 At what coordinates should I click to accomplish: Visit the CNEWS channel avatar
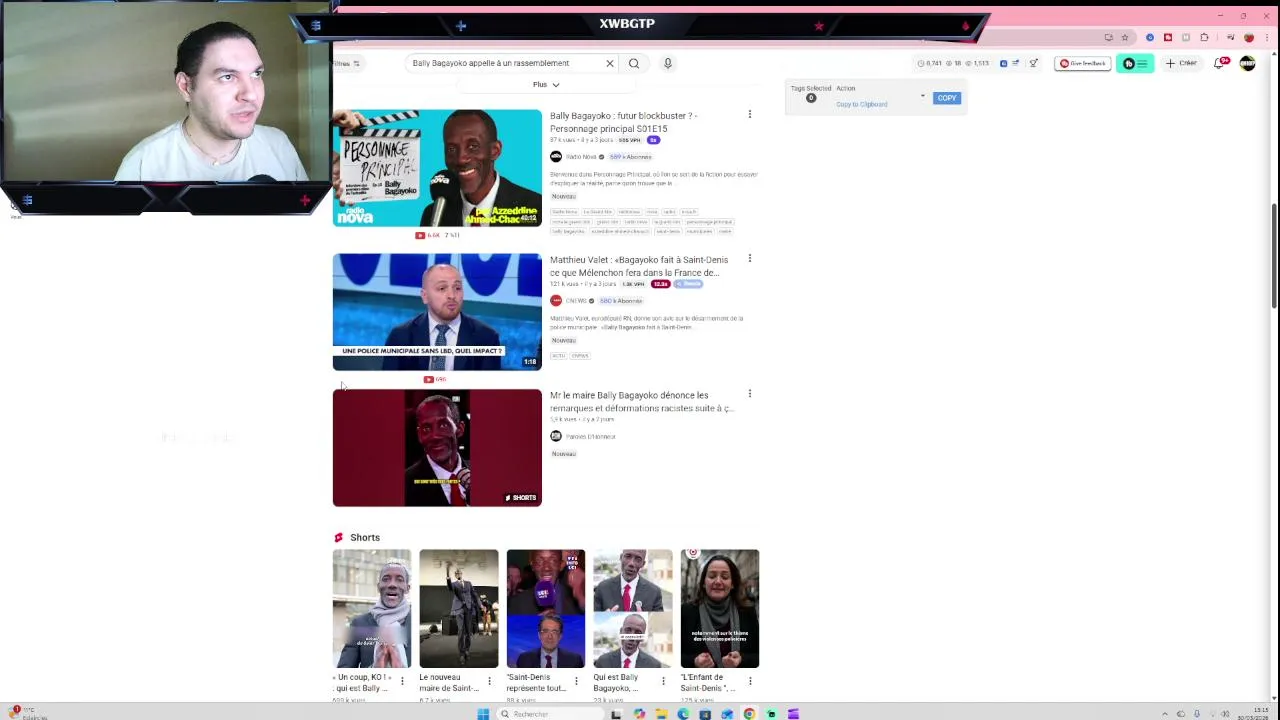tap(556, 301)
